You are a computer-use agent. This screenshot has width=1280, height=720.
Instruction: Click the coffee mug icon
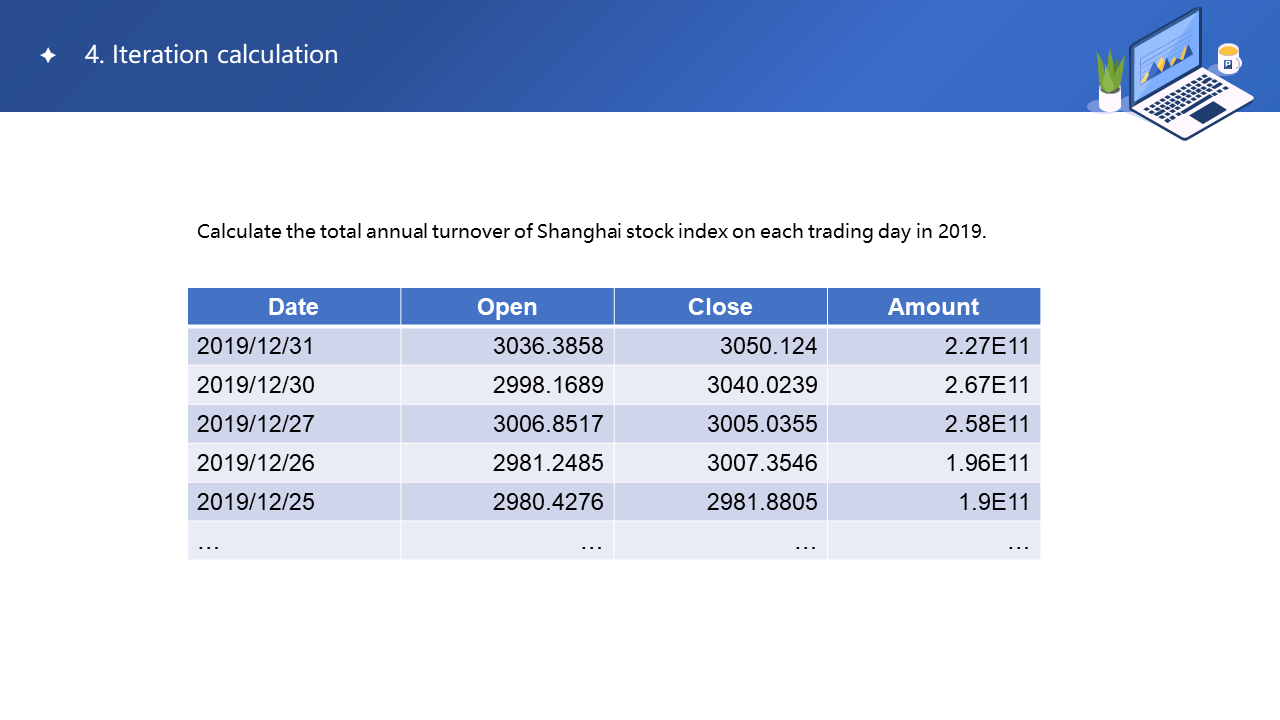pos(1228,59)
